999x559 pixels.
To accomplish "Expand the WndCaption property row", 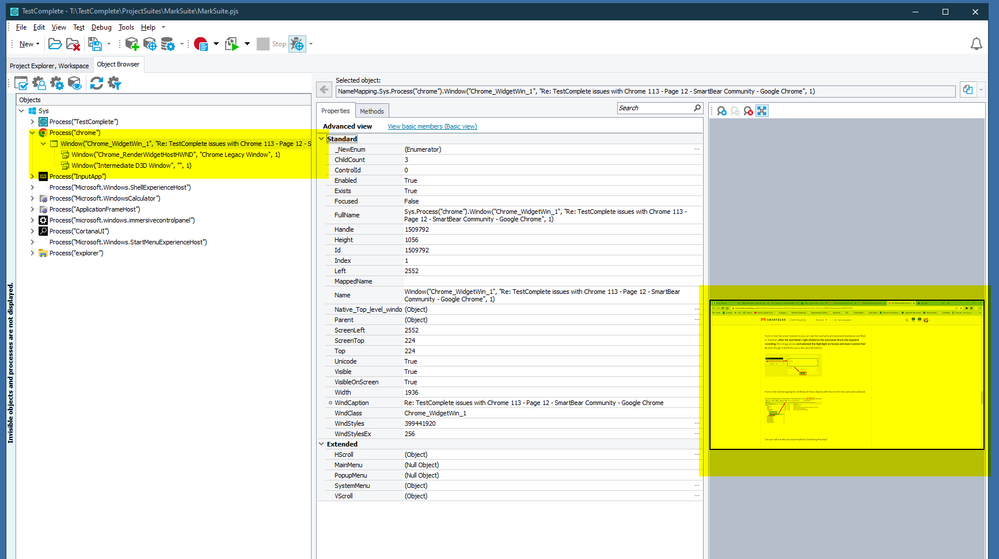I will pyautogui.click(x=330, y=403).
